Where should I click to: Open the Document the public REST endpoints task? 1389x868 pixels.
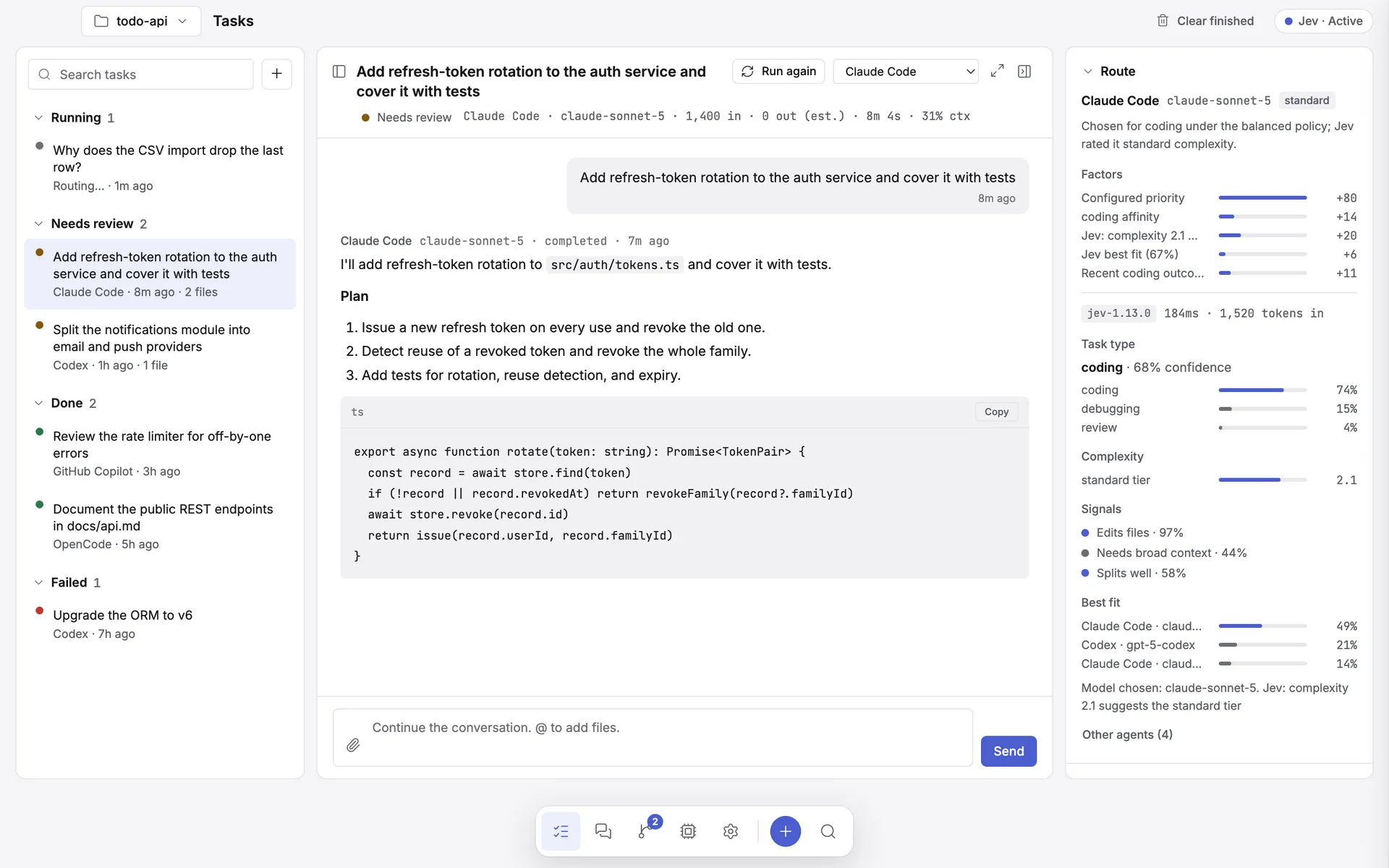click(x=160, y=527)
